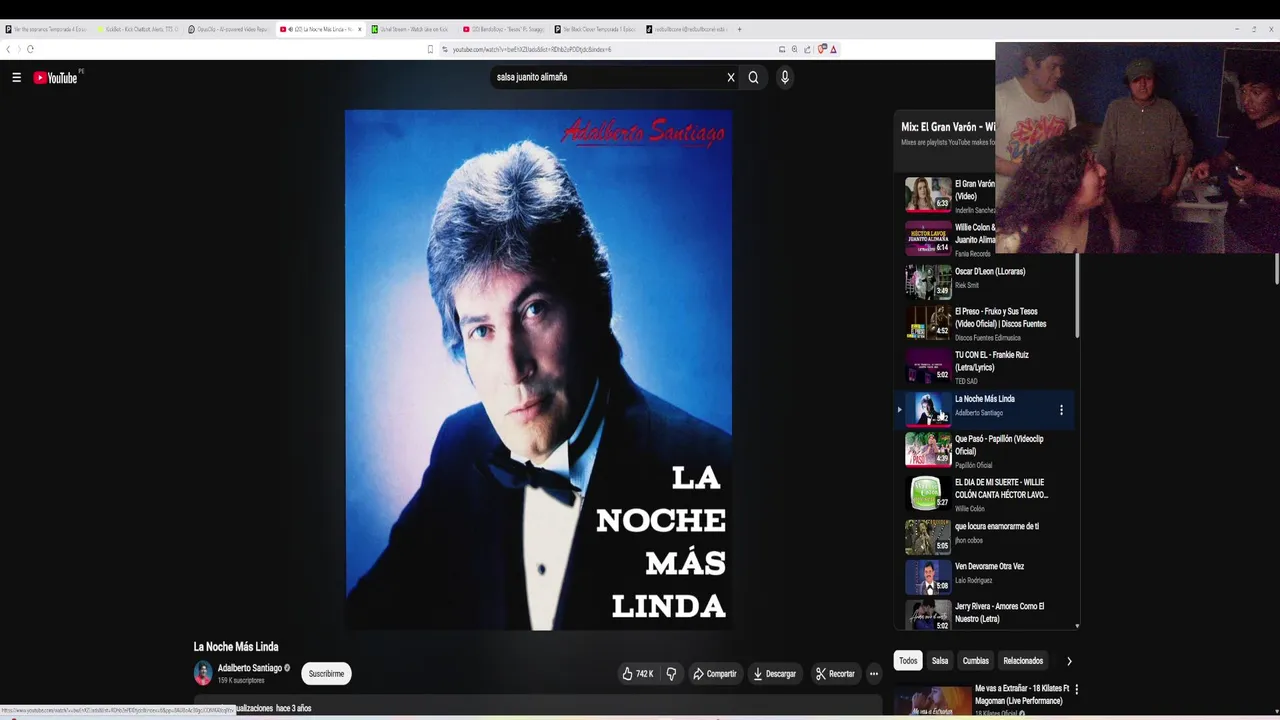Click the La Noche Más Linda video title
1280x720 pixels.
pos(236,647)
